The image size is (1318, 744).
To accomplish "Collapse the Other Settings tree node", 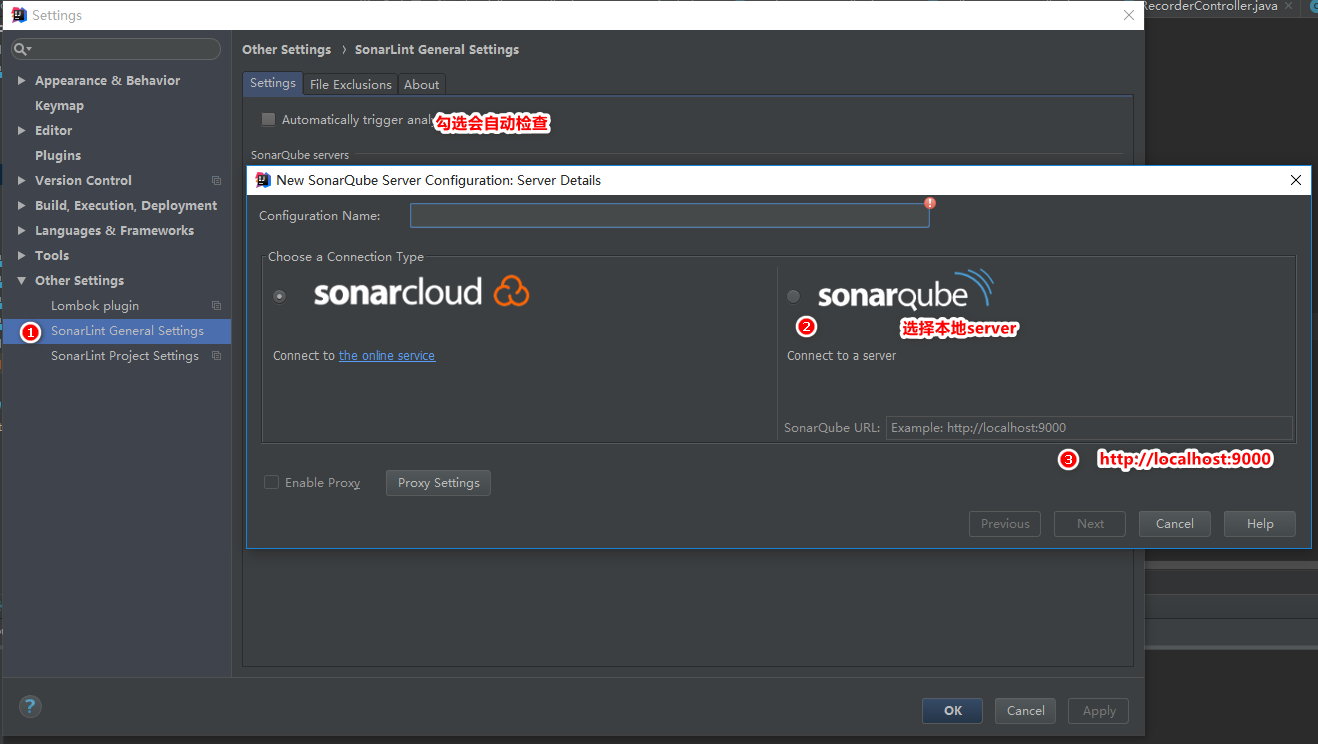I will pyautogui.click(x=22, y=280).
